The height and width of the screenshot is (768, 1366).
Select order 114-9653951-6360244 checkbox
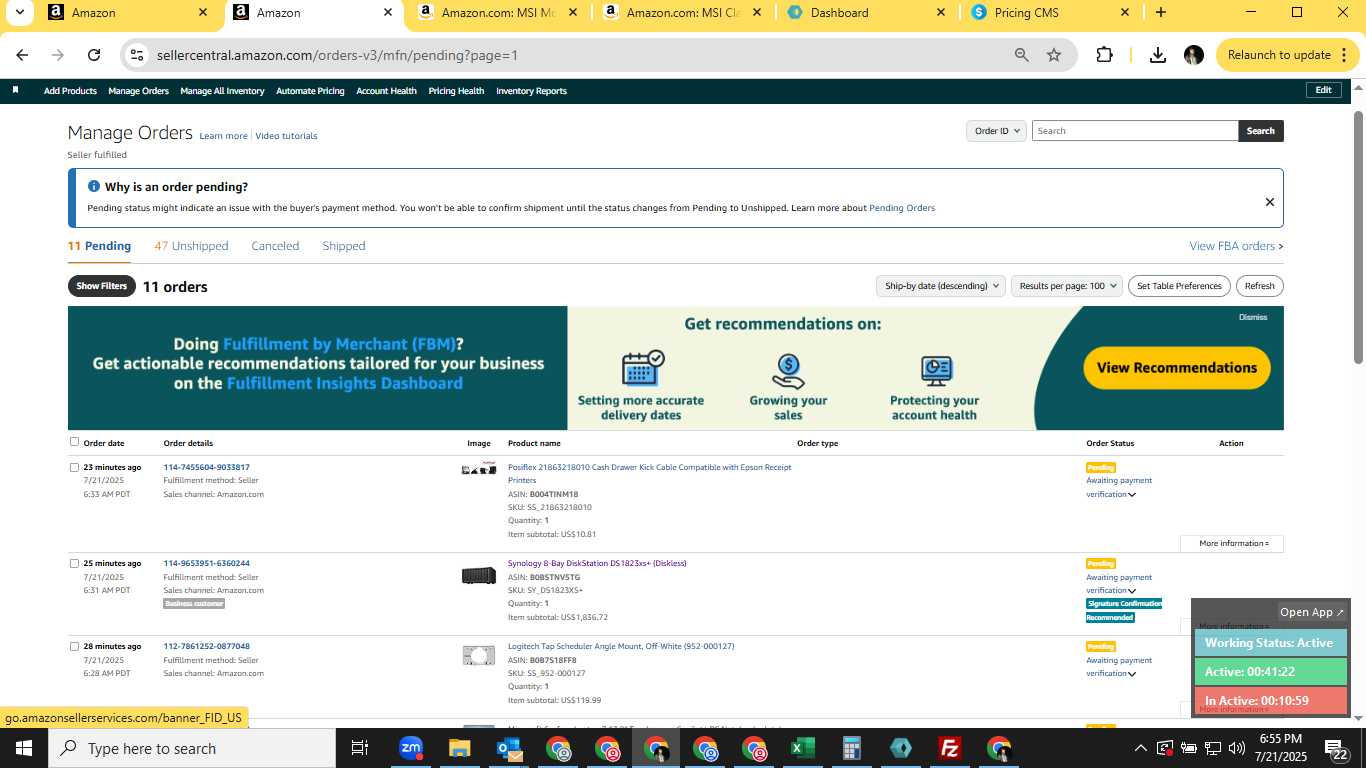coord(74,563)
